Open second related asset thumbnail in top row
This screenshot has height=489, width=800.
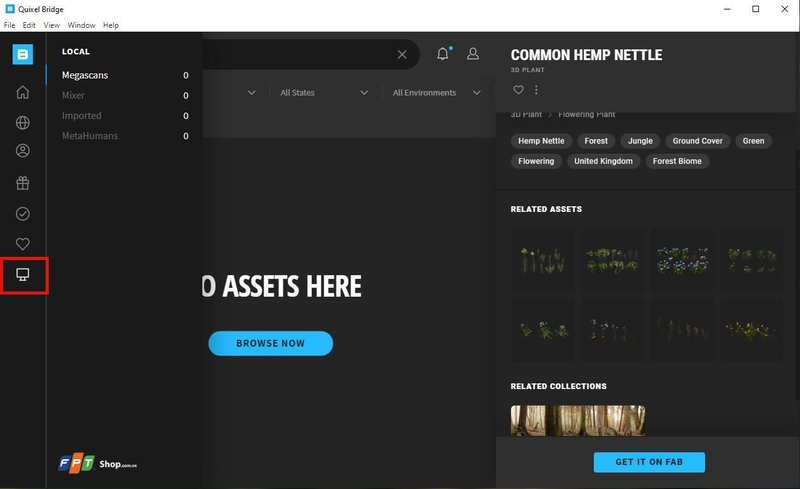(x=612, y=260)
